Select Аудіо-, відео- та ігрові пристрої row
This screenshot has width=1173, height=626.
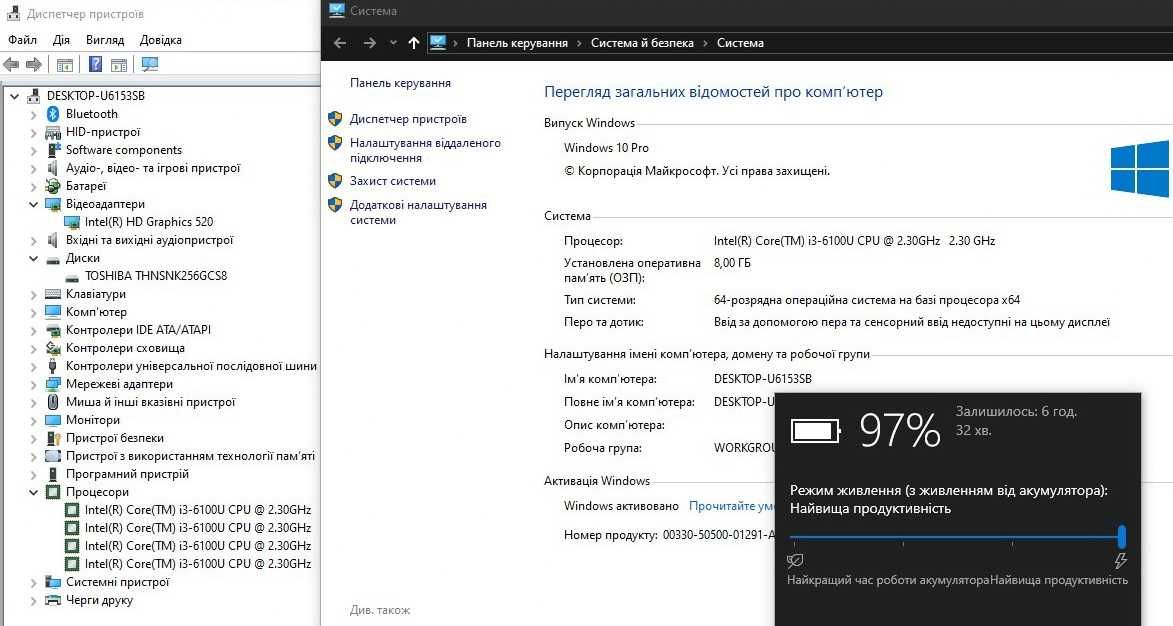coord(153,168)
